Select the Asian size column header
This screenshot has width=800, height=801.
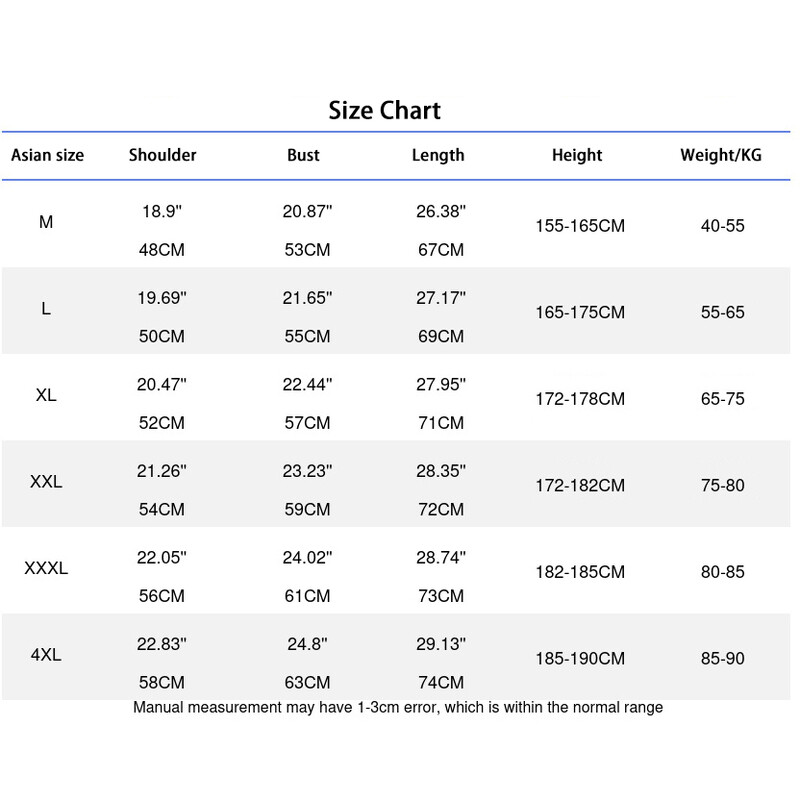tap(47, 155)
